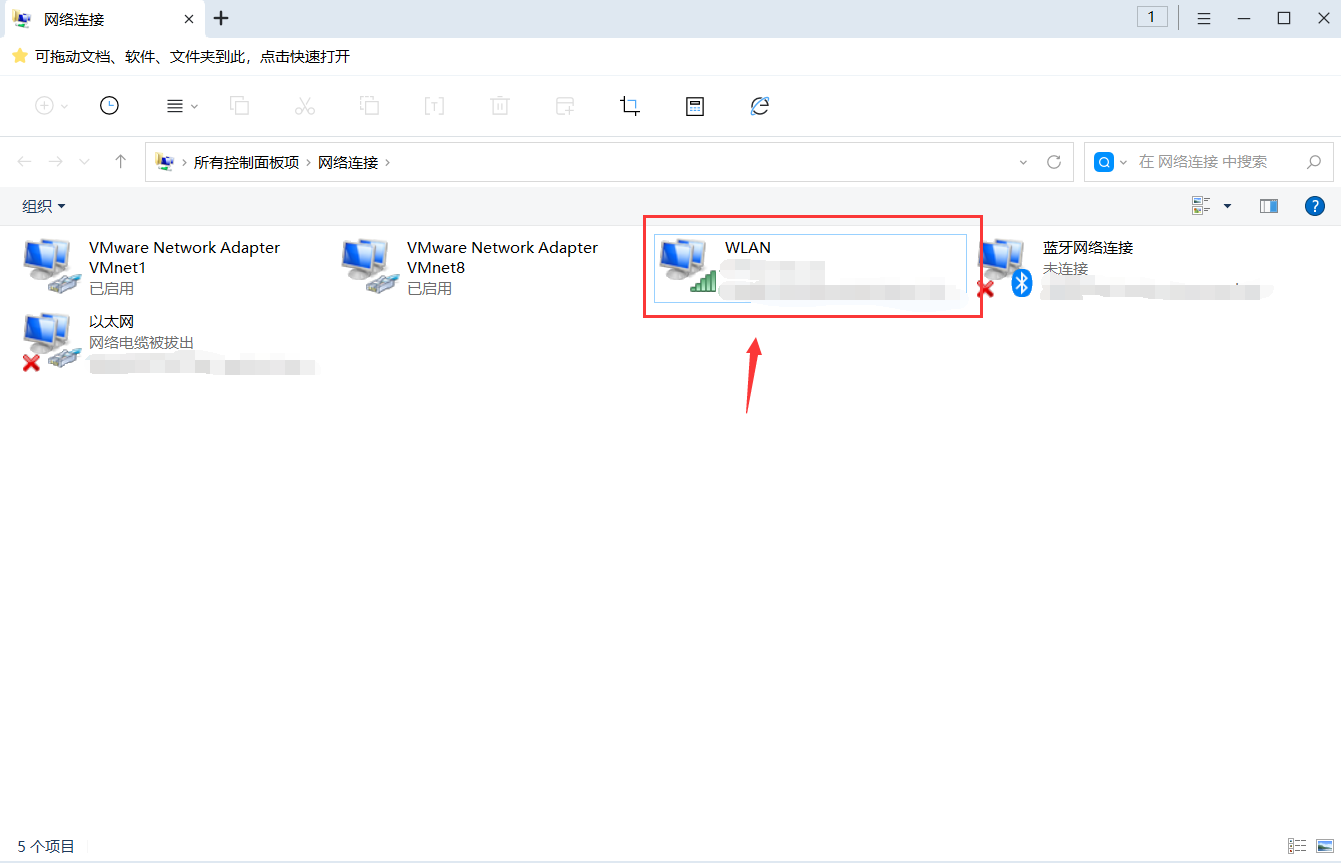Expand the chevron before 所有控制面板项 breadcrumb
This screenshot has height=863, width=1341.
(x=184, y=162)
